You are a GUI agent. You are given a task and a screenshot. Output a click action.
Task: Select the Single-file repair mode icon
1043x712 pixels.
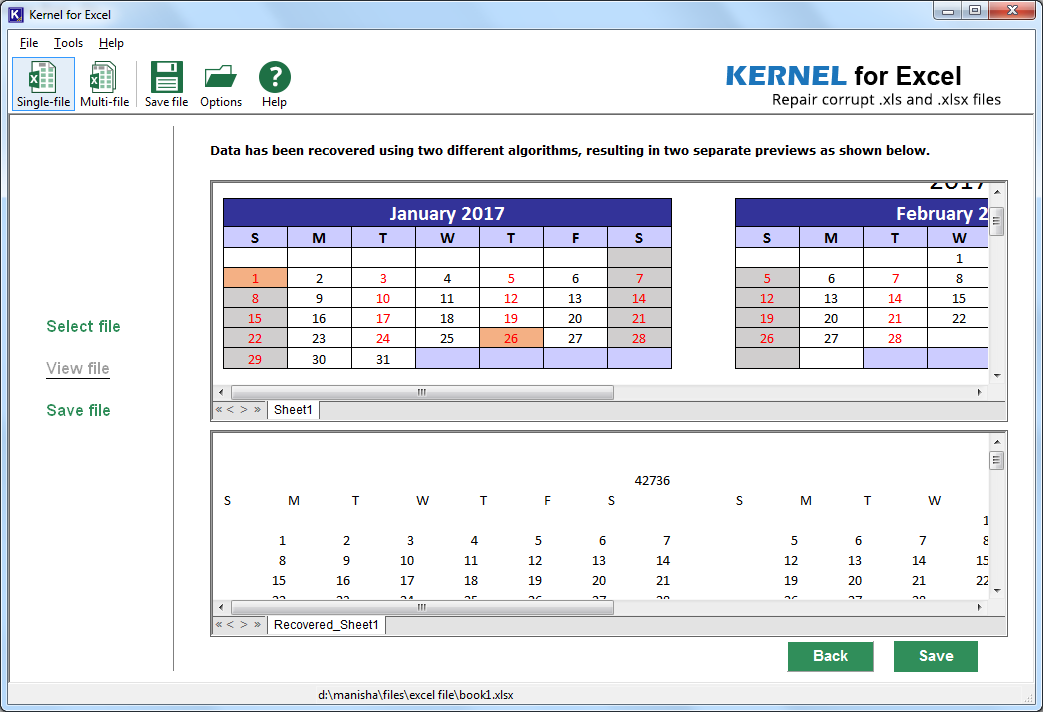click(43, 84)
